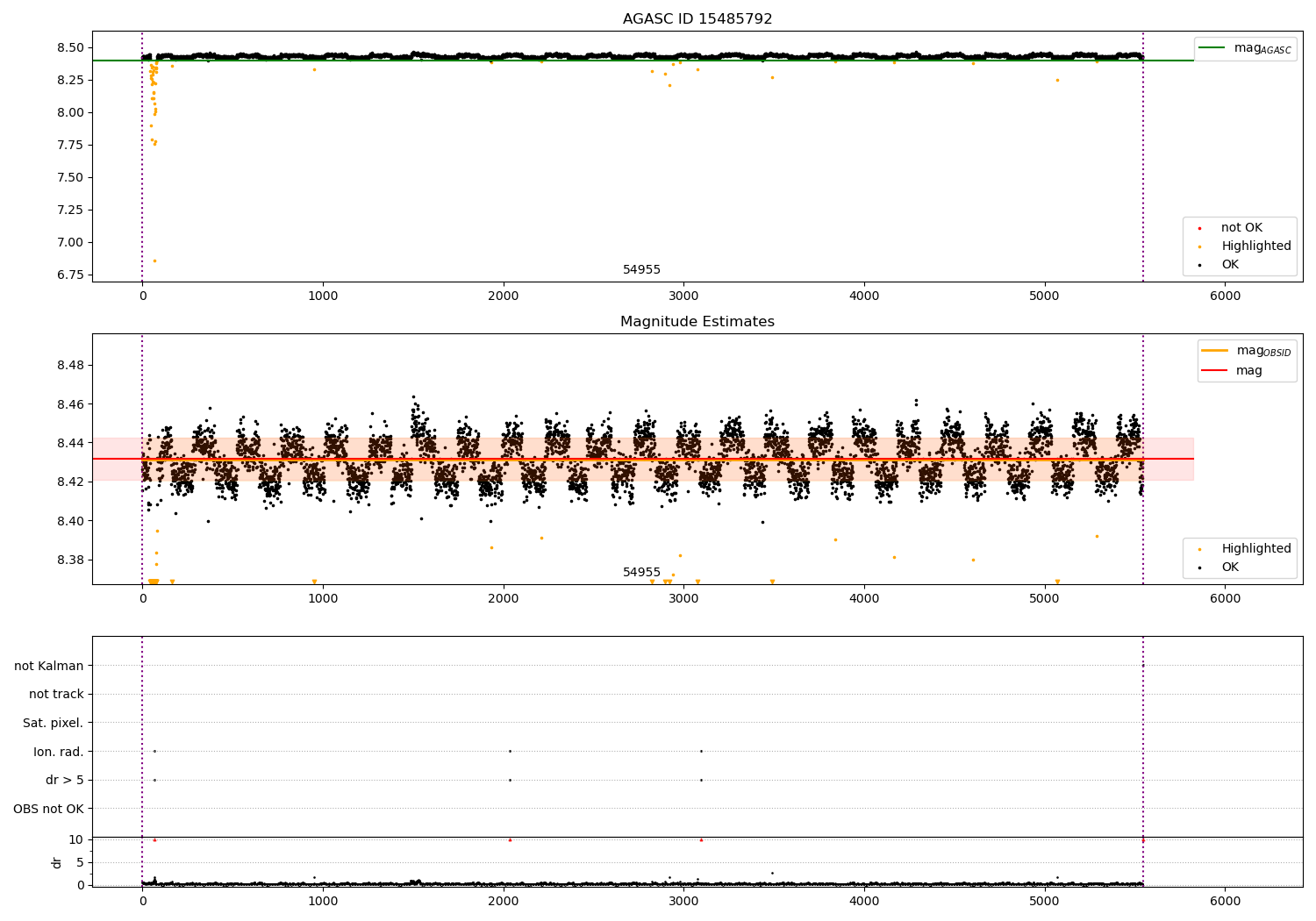Viewport: 1316px width, 921px height.
Task: Click the 'OBS not OK' row label
Action: pyautogui.click(x=48, y=810)
